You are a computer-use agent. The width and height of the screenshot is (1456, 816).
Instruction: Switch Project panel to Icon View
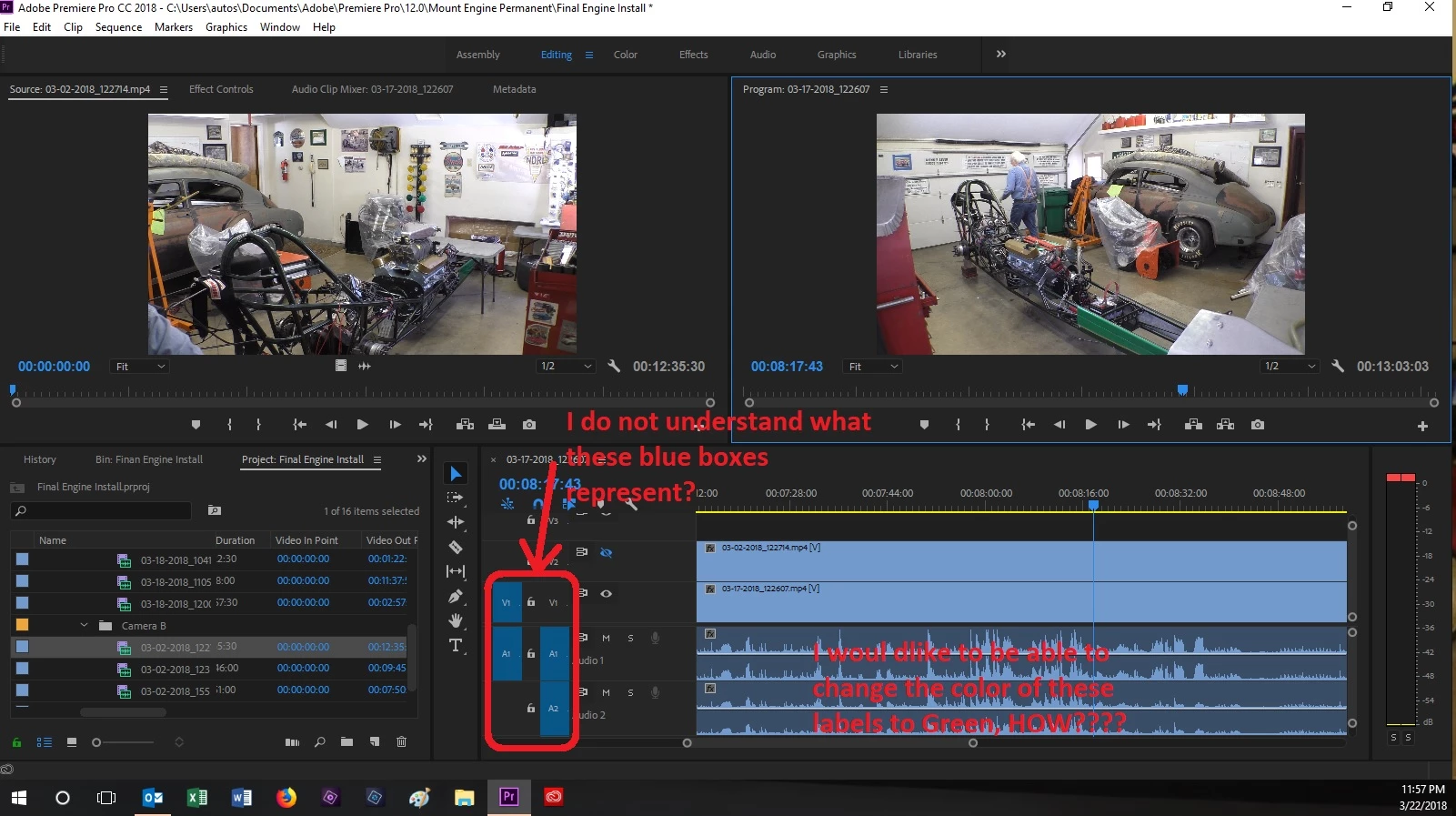tap(71, 742)
